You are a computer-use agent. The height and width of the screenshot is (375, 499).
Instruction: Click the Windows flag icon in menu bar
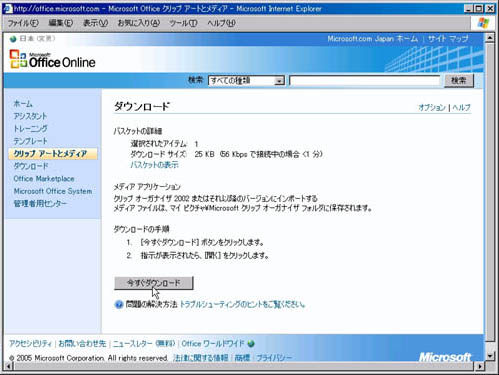(x=483, y=23)
